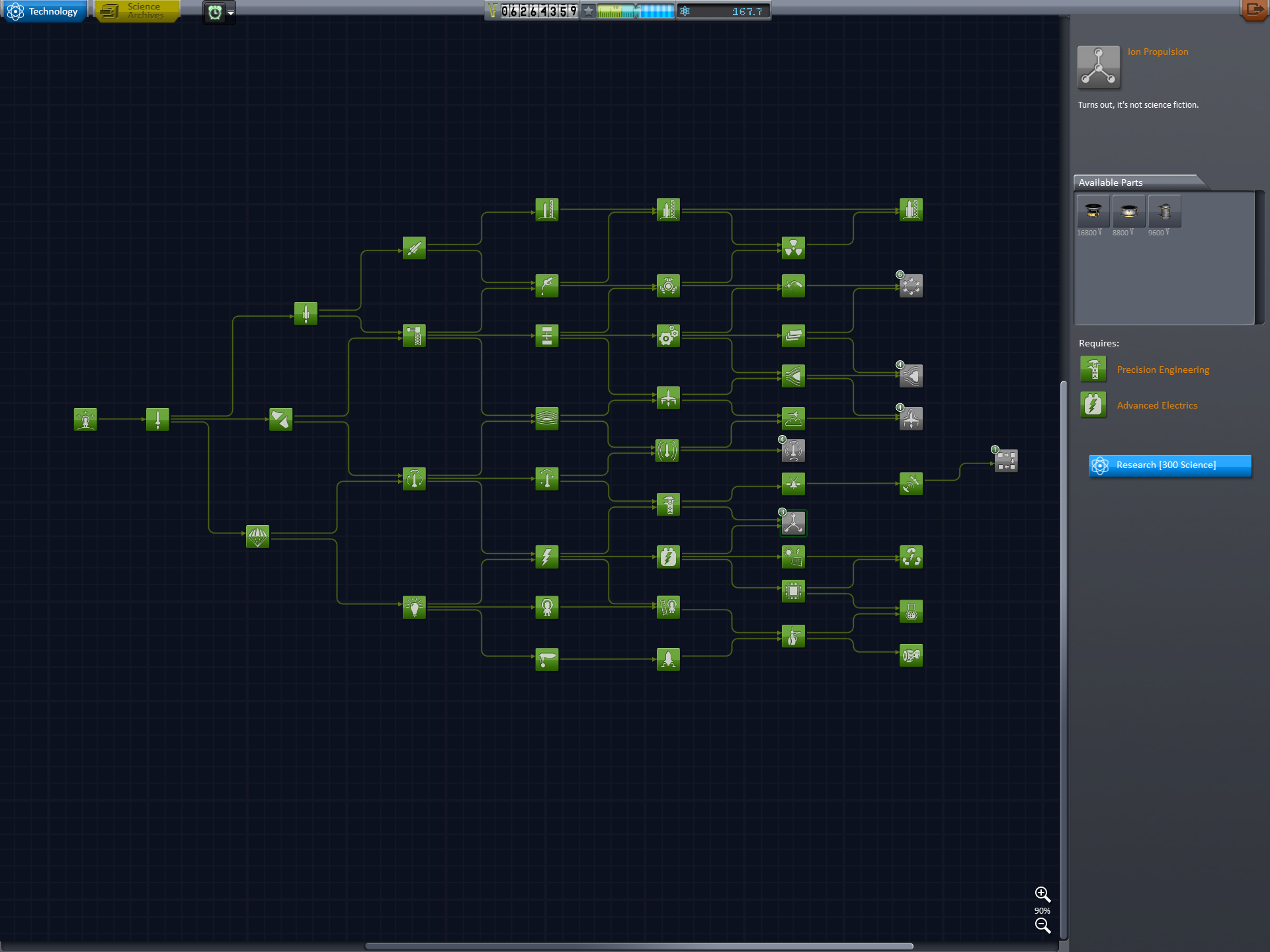
Task: Select the Aerodynamics airflow-lines node
Action: 546,418
